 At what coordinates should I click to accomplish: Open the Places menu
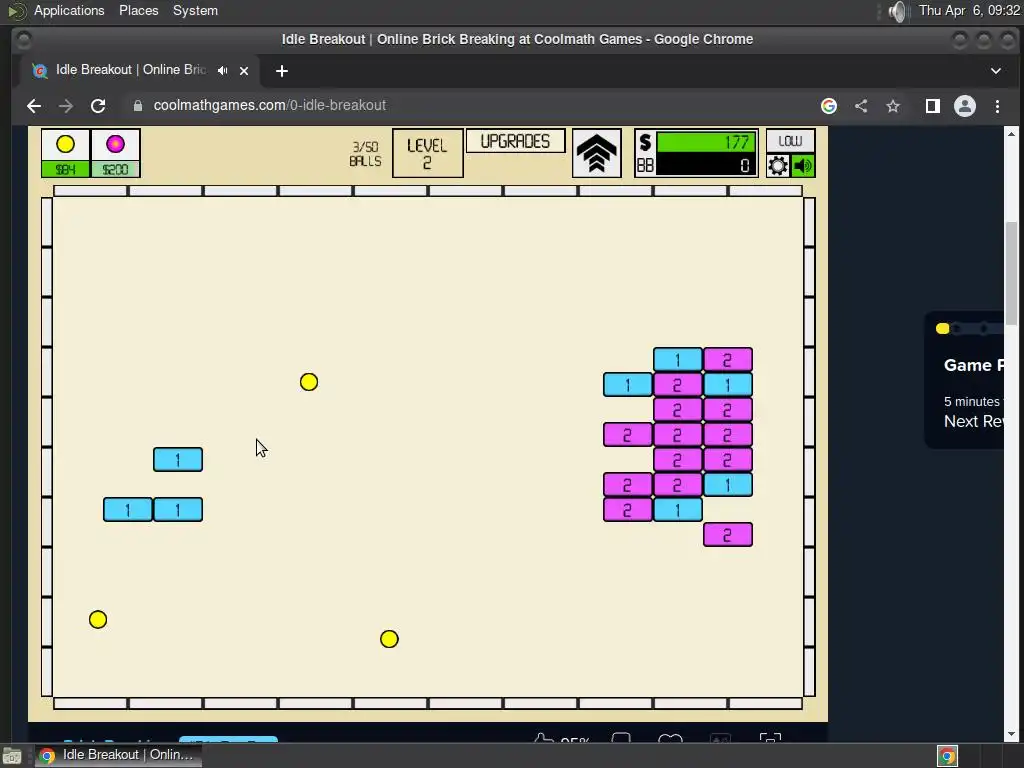pos(138,10)
